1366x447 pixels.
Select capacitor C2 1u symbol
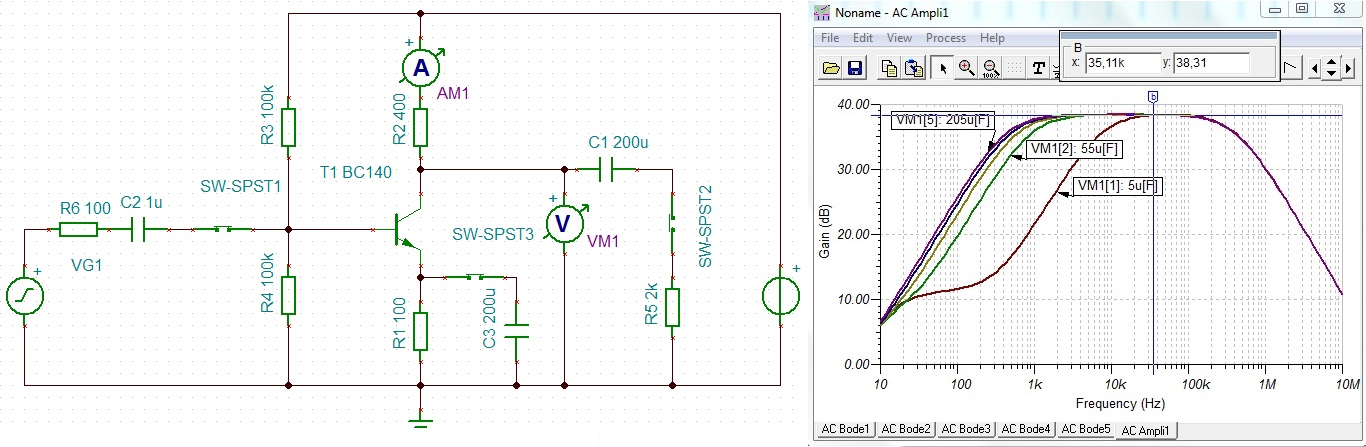tap(138, 230)
